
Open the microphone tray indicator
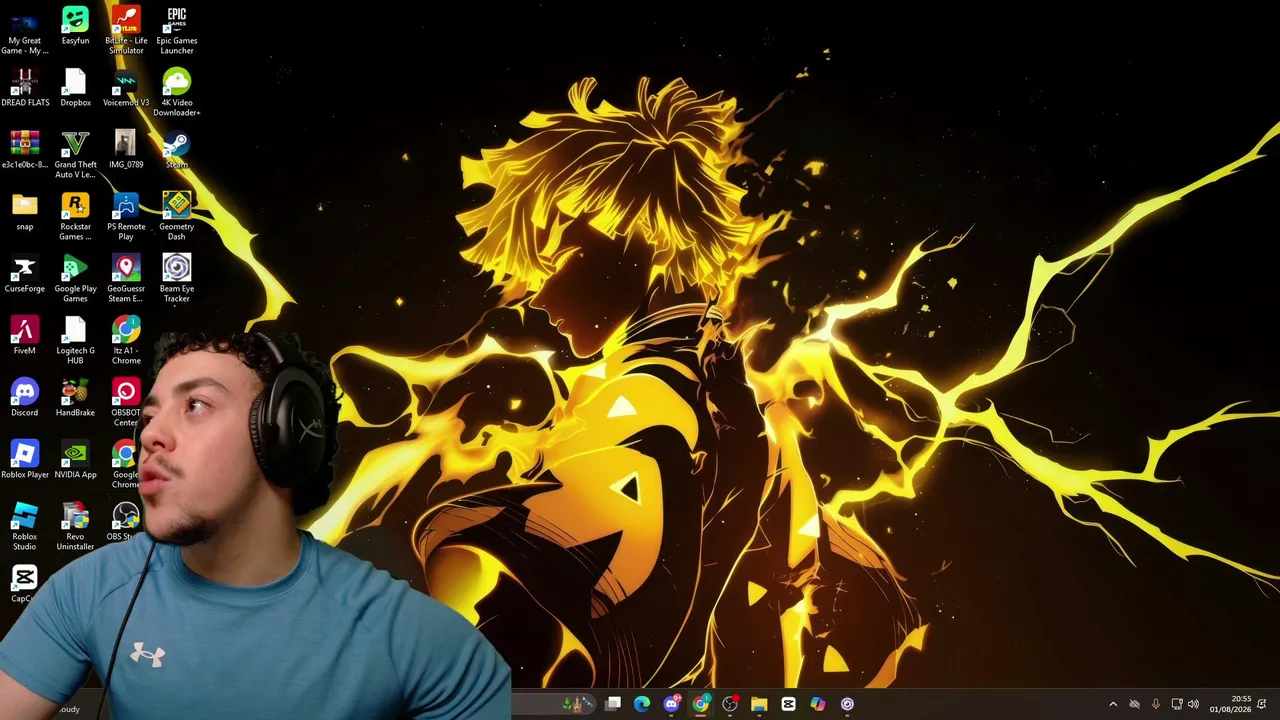(1155, 704)
